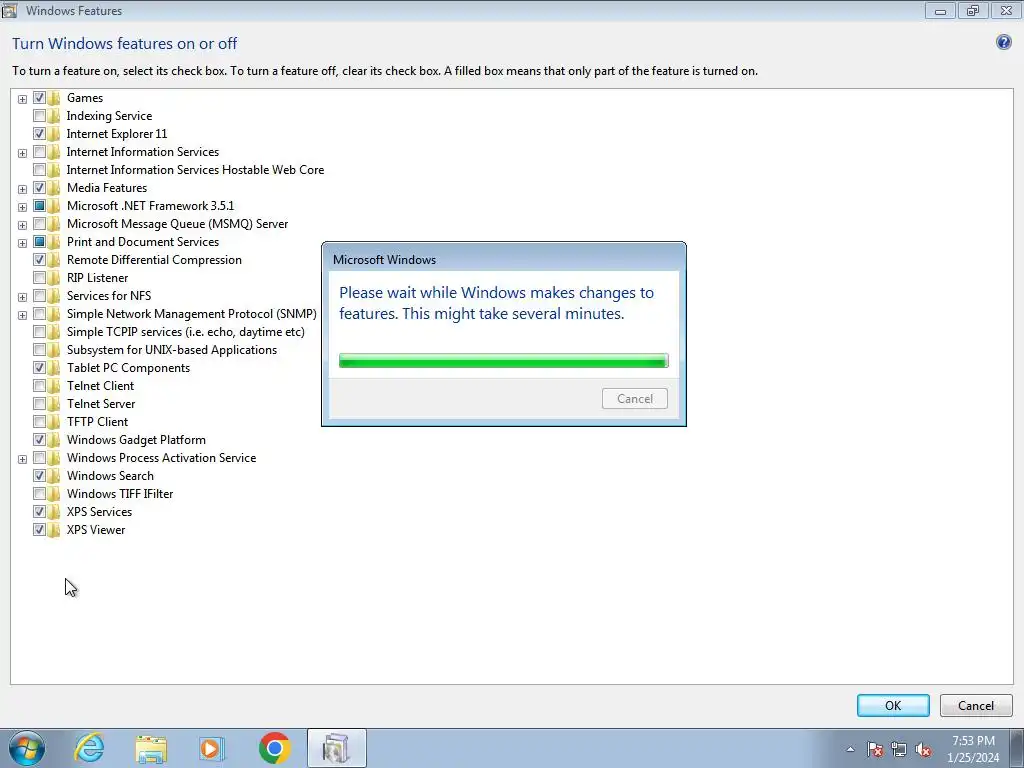Expand the Simple Network Management Protocol node
This screenshot has height=768, width=1024.
pyautogui.click(x=22, y=315)
